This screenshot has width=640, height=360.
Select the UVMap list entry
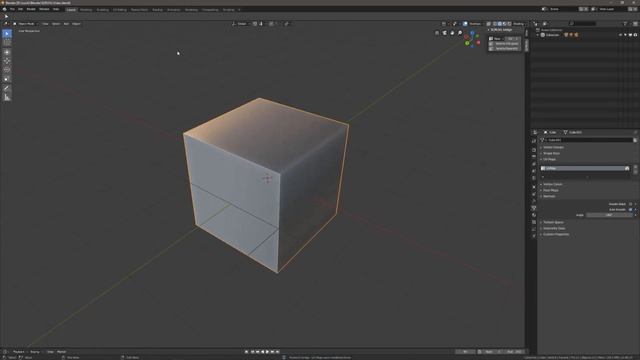[585, 168]
